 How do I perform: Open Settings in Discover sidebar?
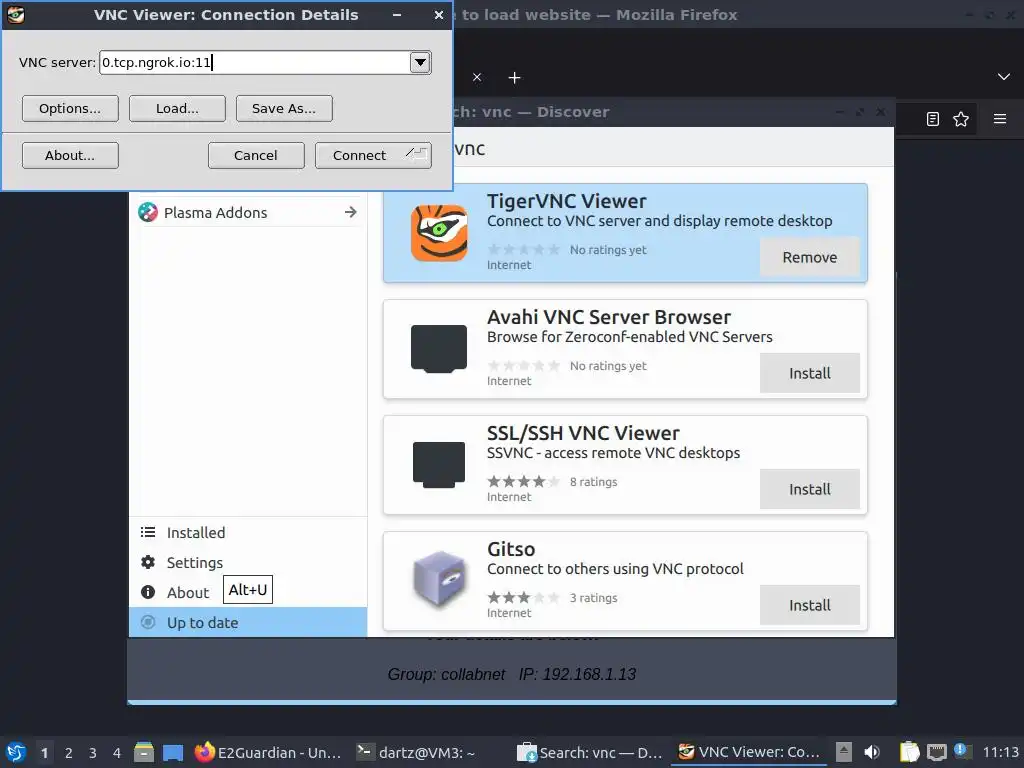tap(248, 562)
